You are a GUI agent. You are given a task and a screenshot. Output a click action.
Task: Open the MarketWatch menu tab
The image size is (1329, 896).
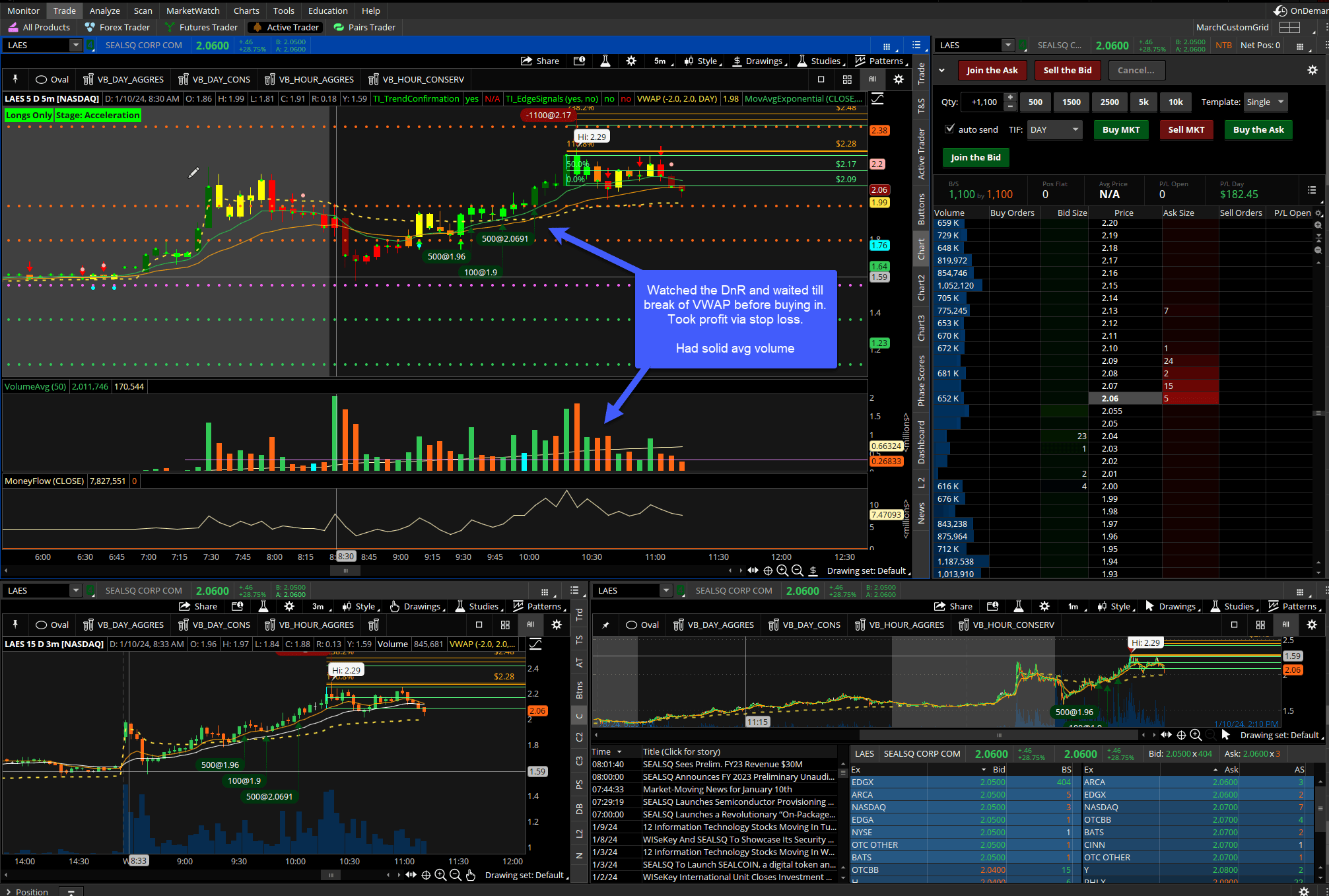(193, 11)
